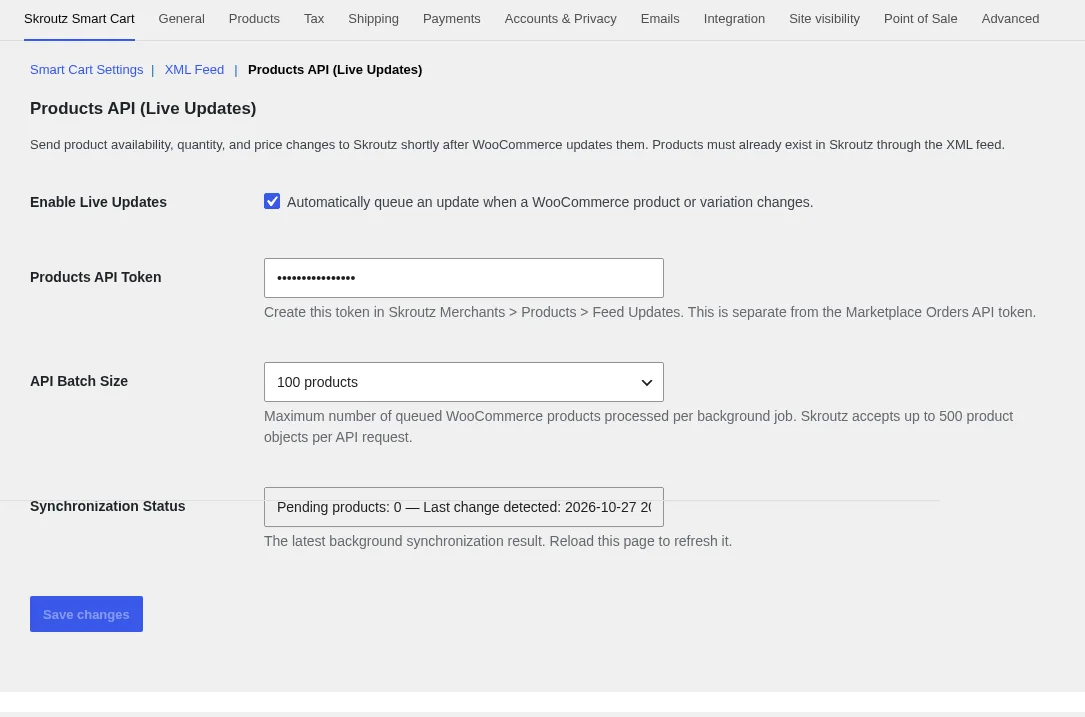Save changes to the settings
Image resolution: width=1085 pixels, height=717 pixels.
(x=86, y=614)
